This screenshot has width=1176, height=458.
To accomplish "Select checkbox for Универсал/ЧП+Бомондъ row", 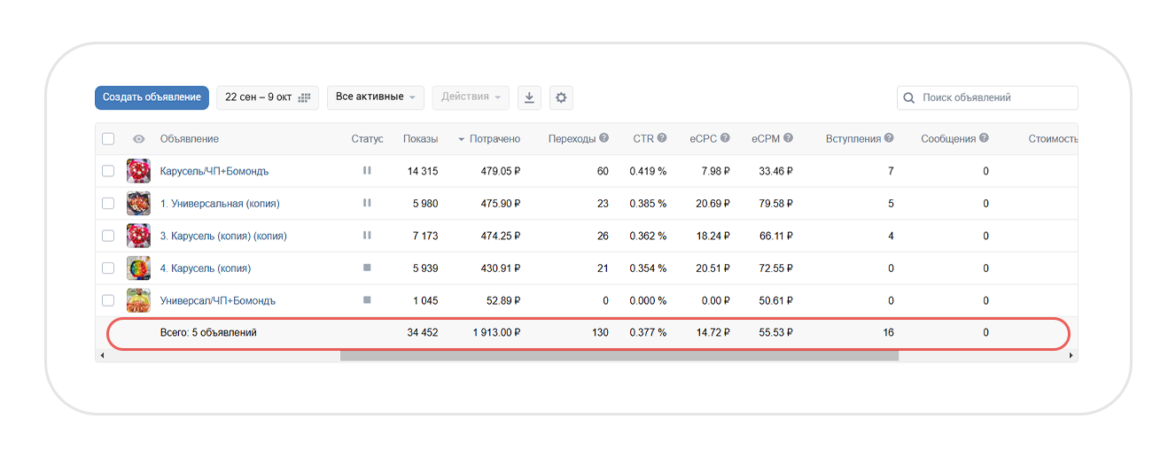I will point(108,300).
